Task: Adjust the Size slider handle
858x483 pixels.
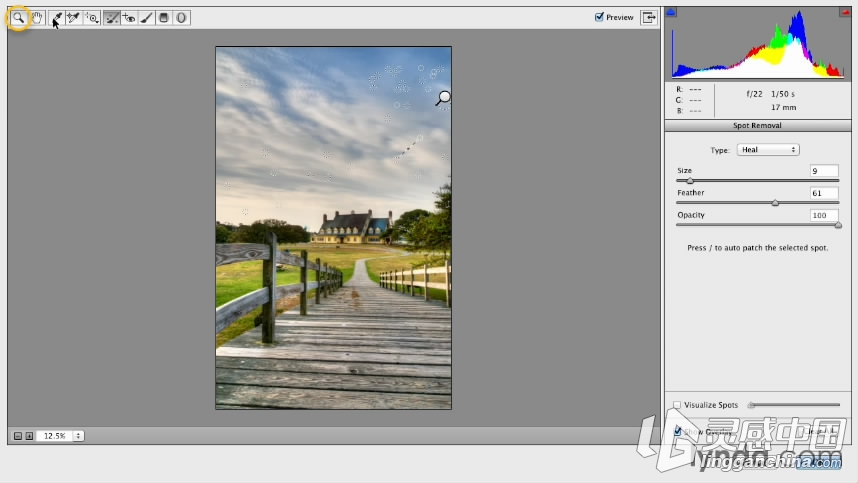Action: point(690,181)
